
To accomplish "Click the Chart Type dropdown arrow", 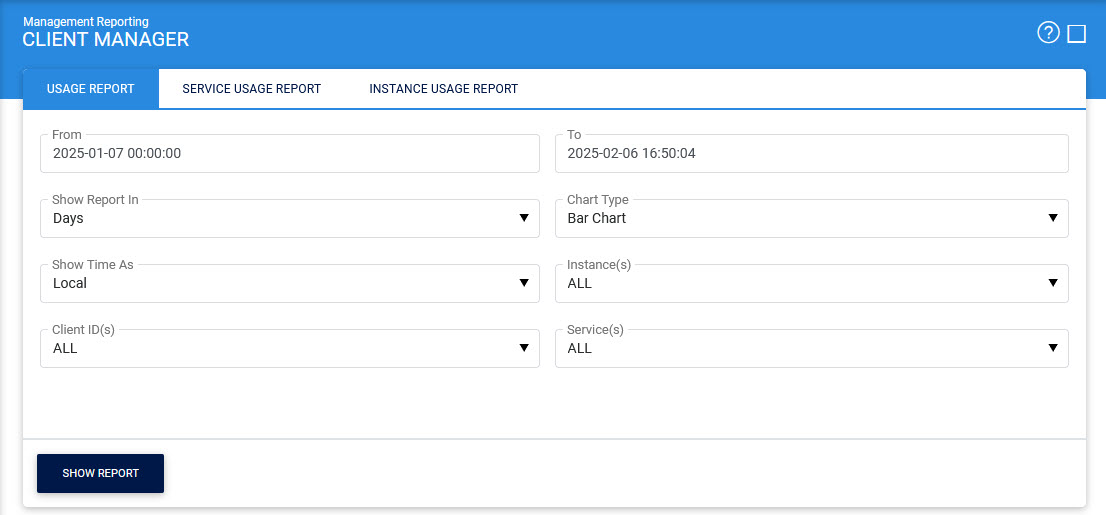I will pyautogui.click(x=1053, y=219).
